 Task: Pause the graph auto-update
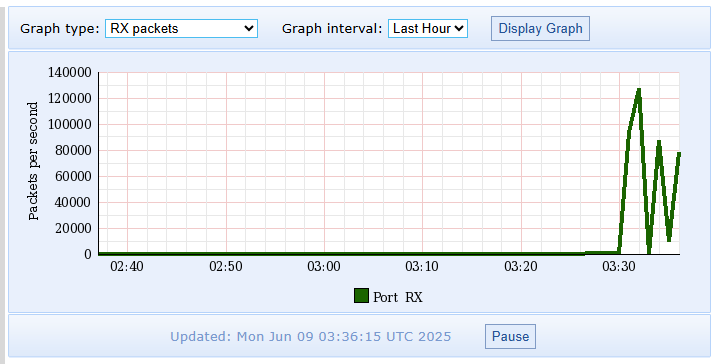(x=510, y=336)
